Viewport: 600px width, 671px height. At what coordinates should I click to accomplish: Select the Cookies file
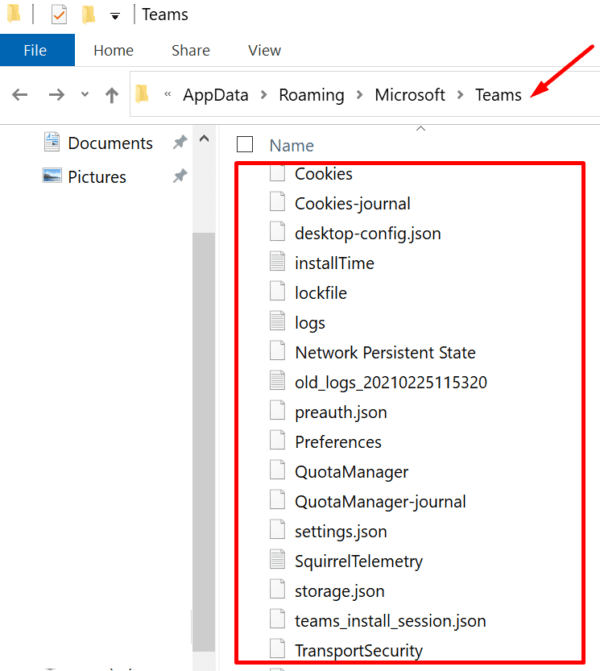coord(324,174)
